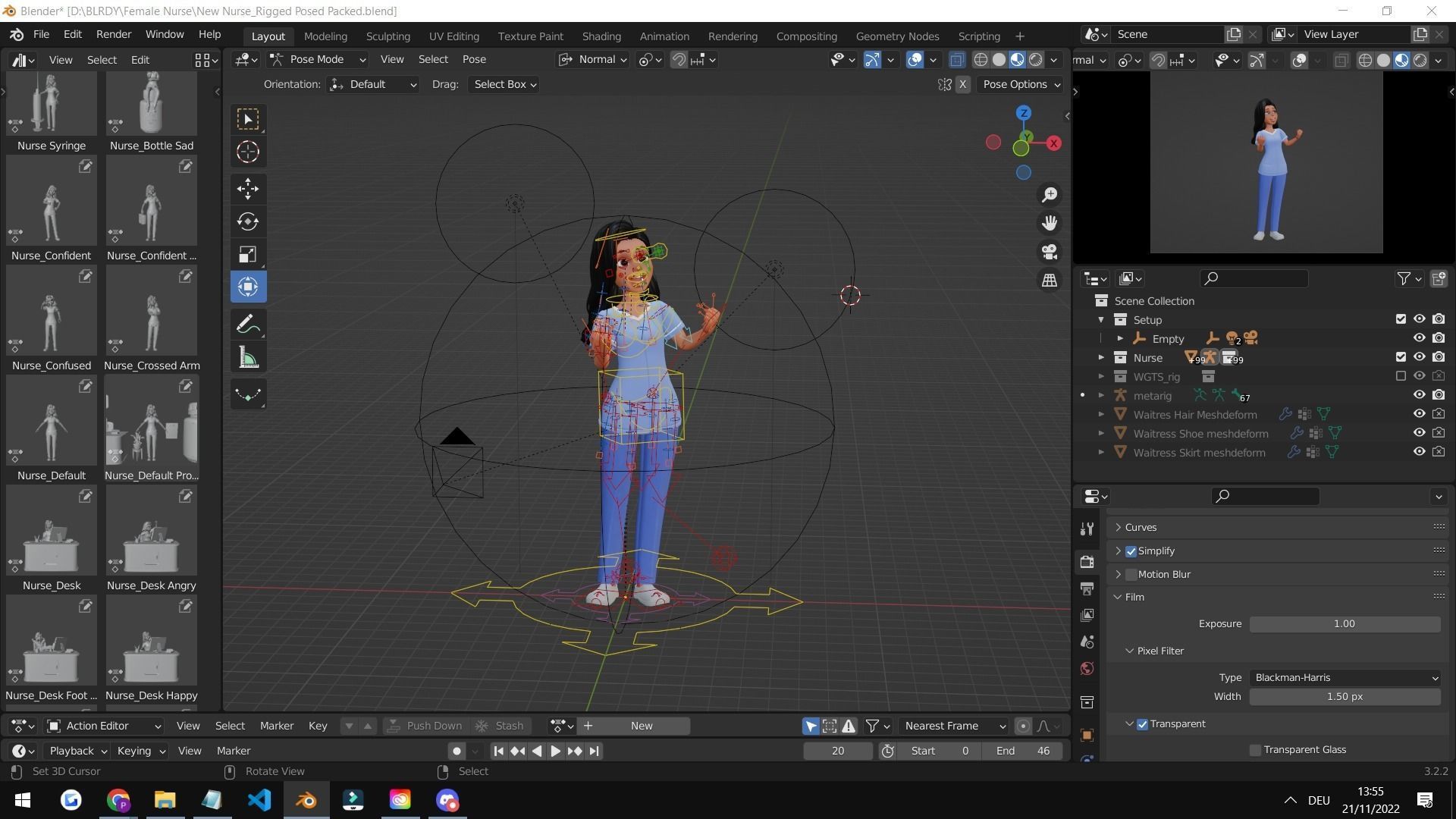Open the Collection properties tab
Image resolution: width=1456 pixels, height=819 pixels.
coord(1087,702)
